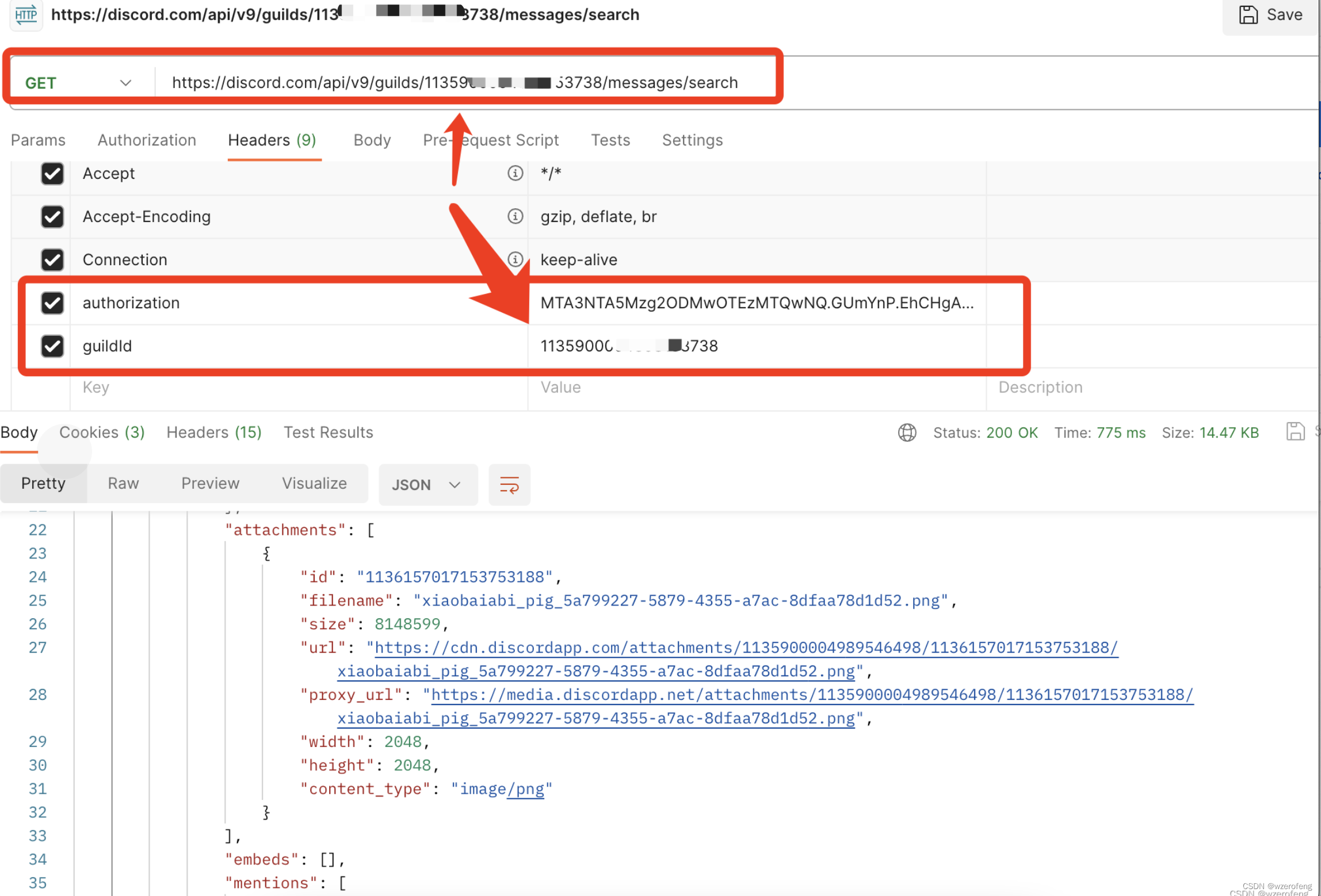
Task: Click info icon for Accept header
Action: click(515, 173)
